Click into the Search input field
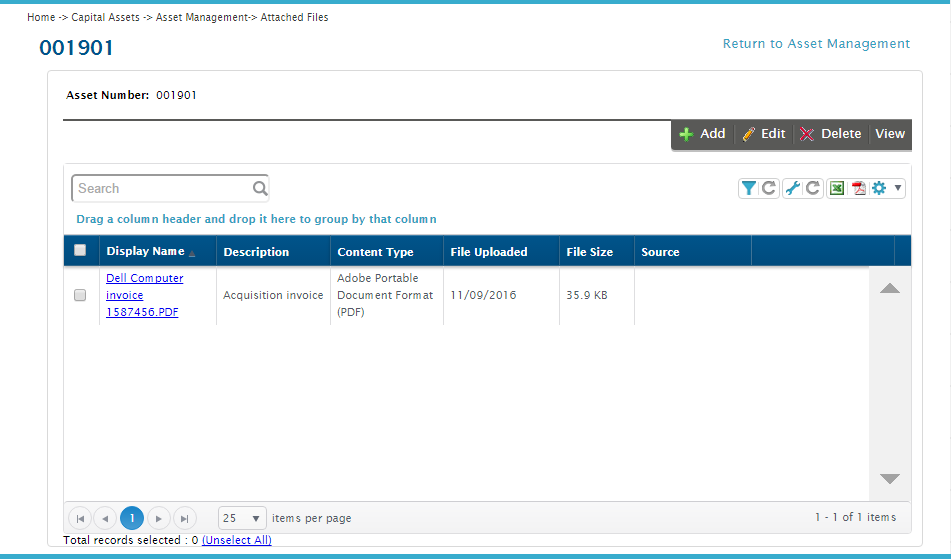This screenshot has width=951, height=559. [x=160, y=188]
